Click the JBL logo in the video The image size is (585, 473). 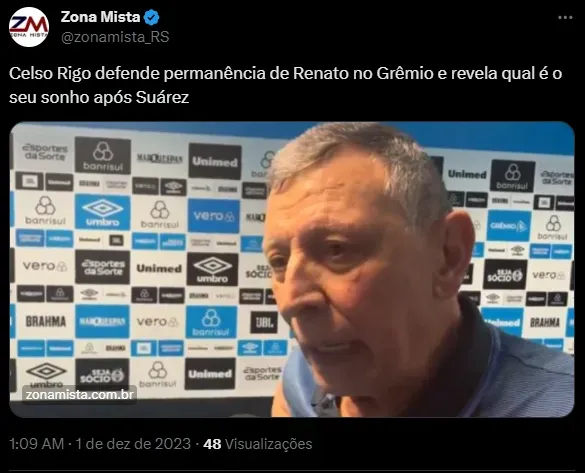[264, 322]
